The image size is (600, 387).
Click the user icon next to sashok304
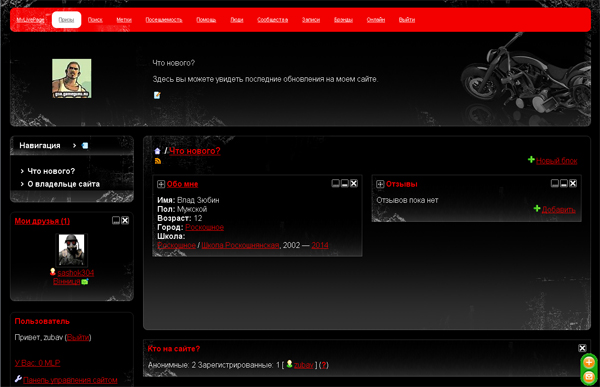[53, 272]
